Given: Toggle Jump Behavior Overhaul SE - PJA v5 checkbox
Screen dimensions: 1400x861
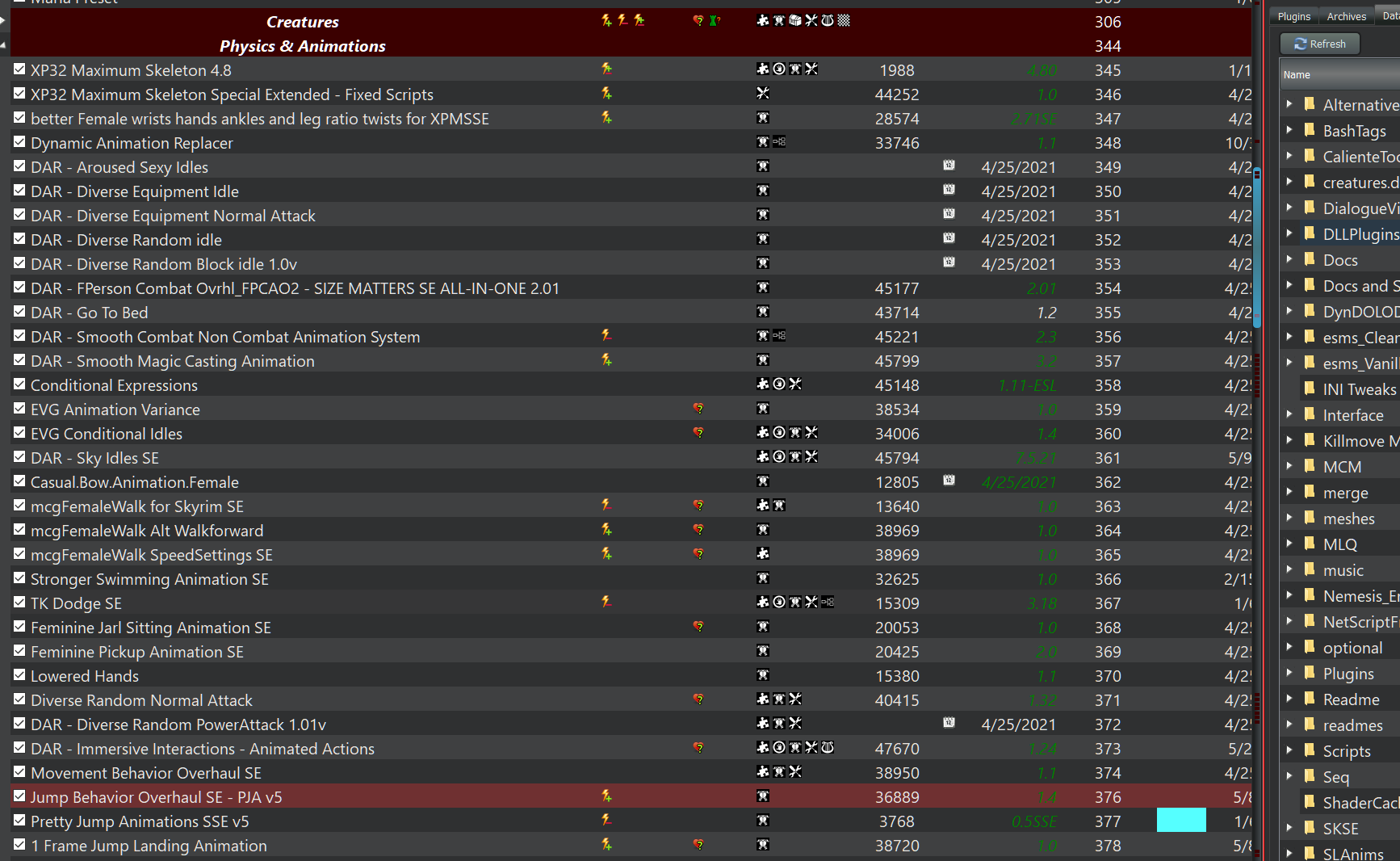Looking at the screenshot, I should pos(19,796).
